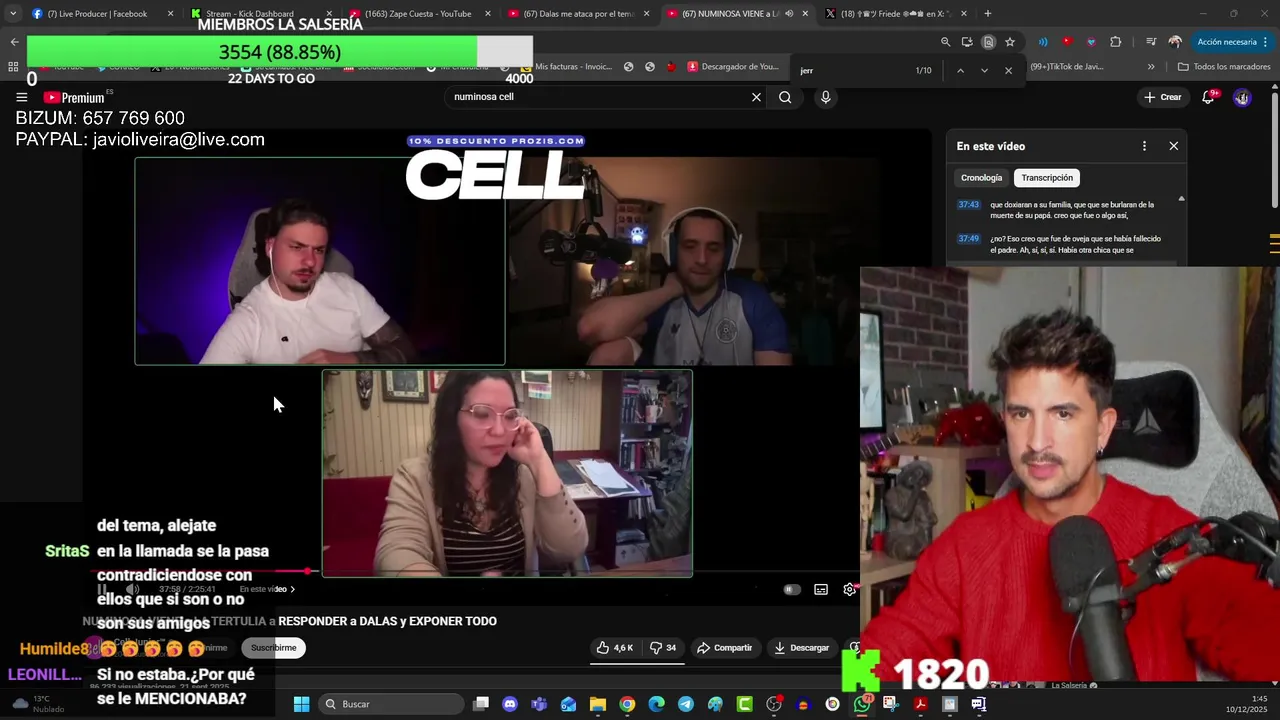Open 'Todos los marcadores' folder
The image size is (1280, 720).
point(1224,67)
